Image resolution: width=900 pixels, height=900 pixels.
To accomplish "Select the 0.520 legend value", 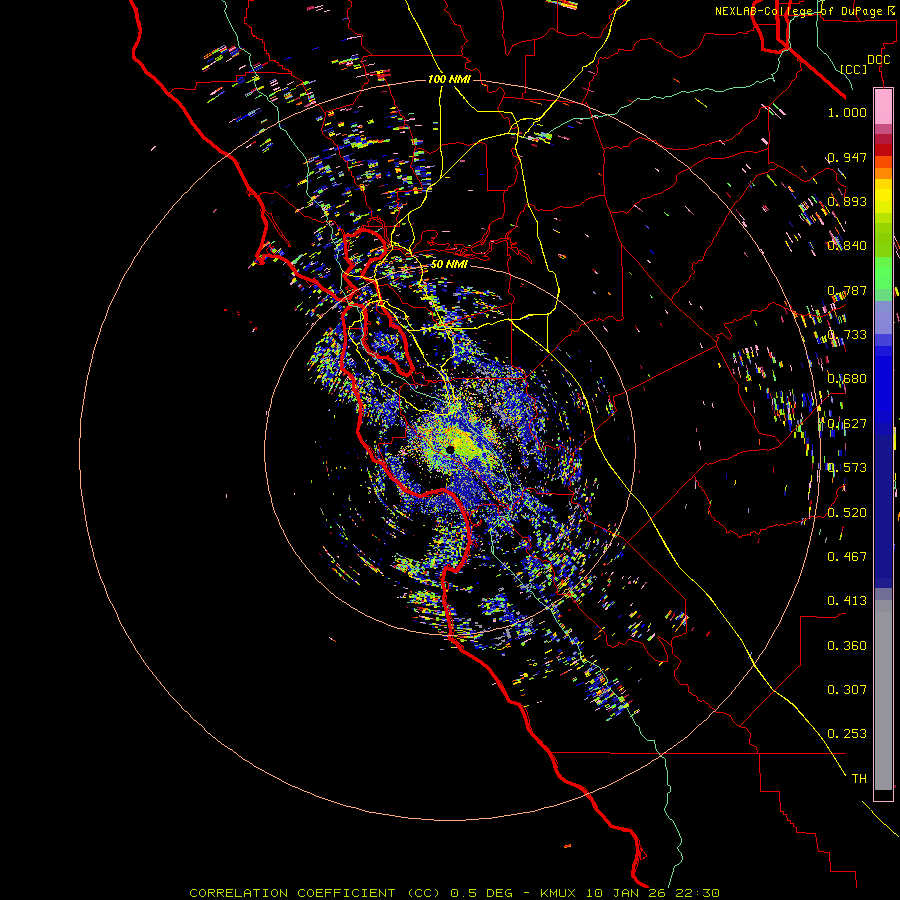I will click(x=847, y=512).
